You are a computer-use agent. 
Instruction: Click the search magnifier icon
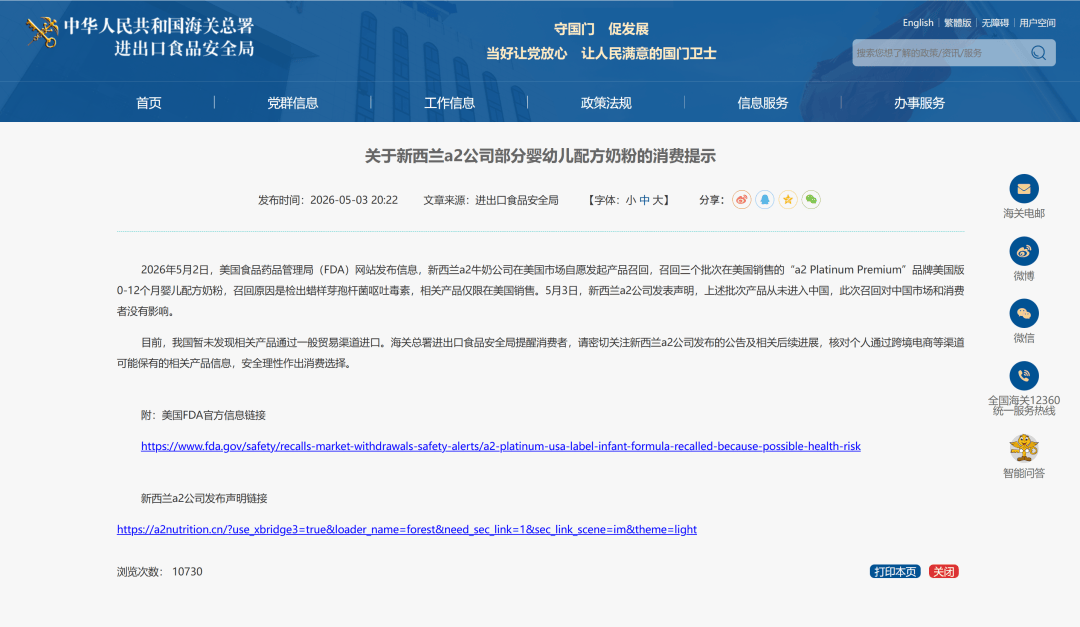coord(1039,53)
